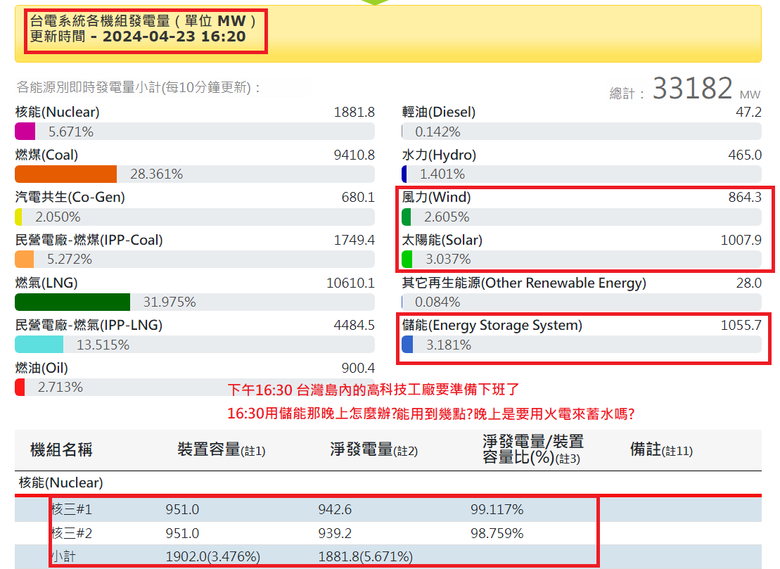Click the IPP-Coal value 1749.4
The width and height of the screenshot is (780, 569).
click(x=354, y=240)
